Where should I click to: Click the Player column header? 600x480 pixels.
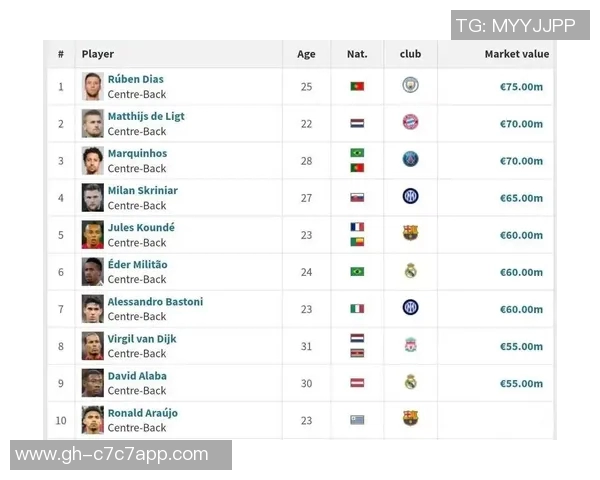click(x=98, y=54)
